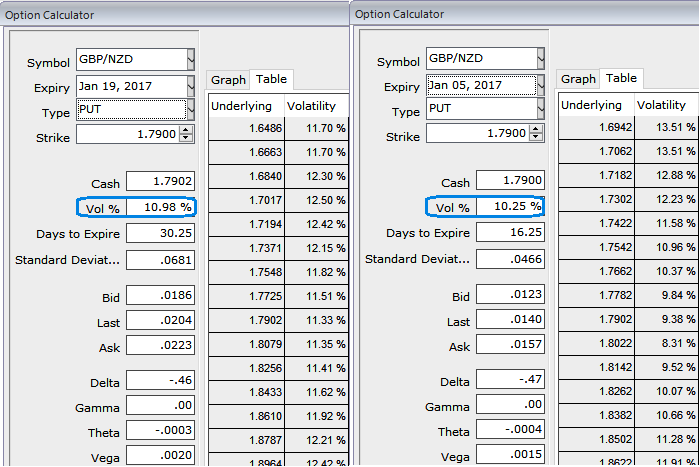Click Days to Expire field 30.25
Image resolution: width=700 pixels, height=467 pixels.
[x=160, y=233]
